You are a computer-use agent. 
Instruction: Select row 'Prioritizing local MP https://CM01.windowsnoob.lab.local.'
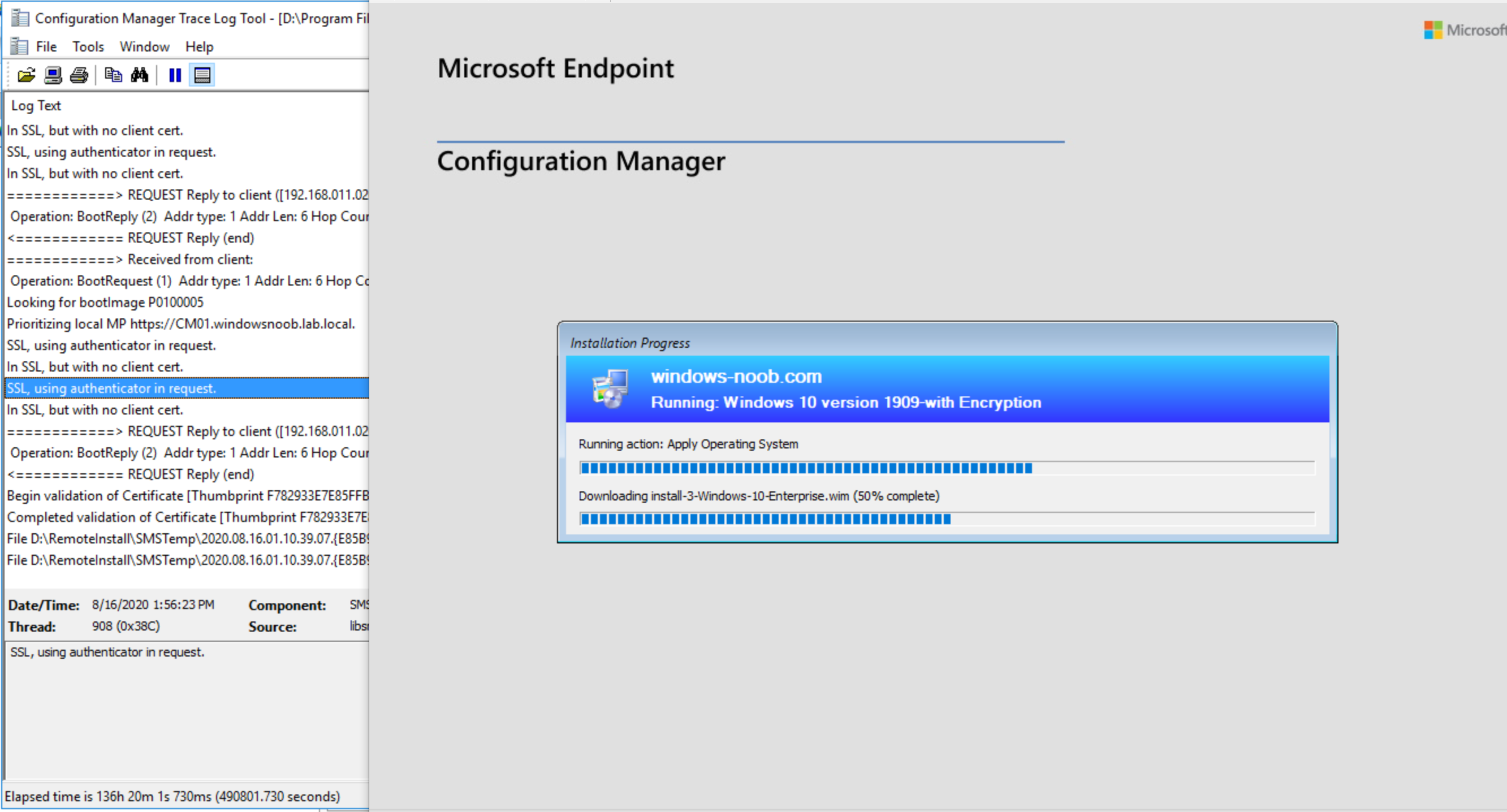click(187, 324)
